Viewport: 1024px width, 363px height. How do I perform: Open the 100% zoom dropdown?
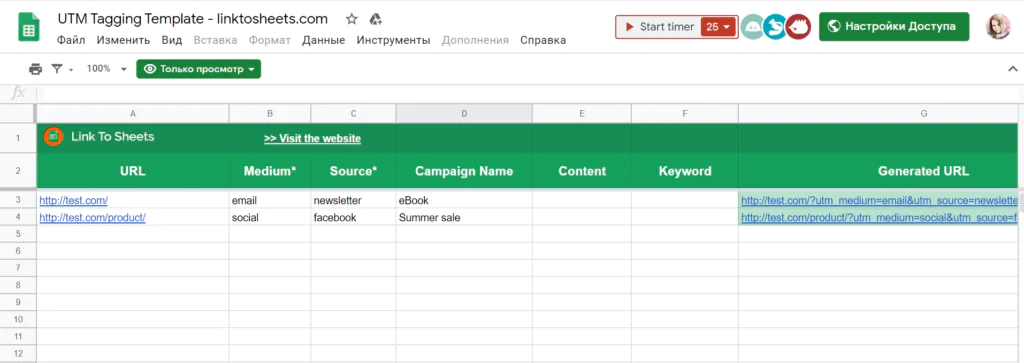[106, 69]
